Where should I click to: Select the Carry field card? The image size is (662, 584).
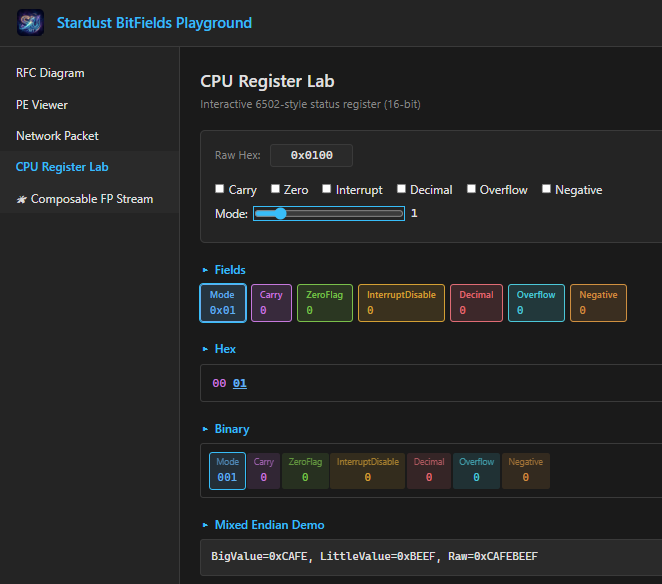point(271,303)
